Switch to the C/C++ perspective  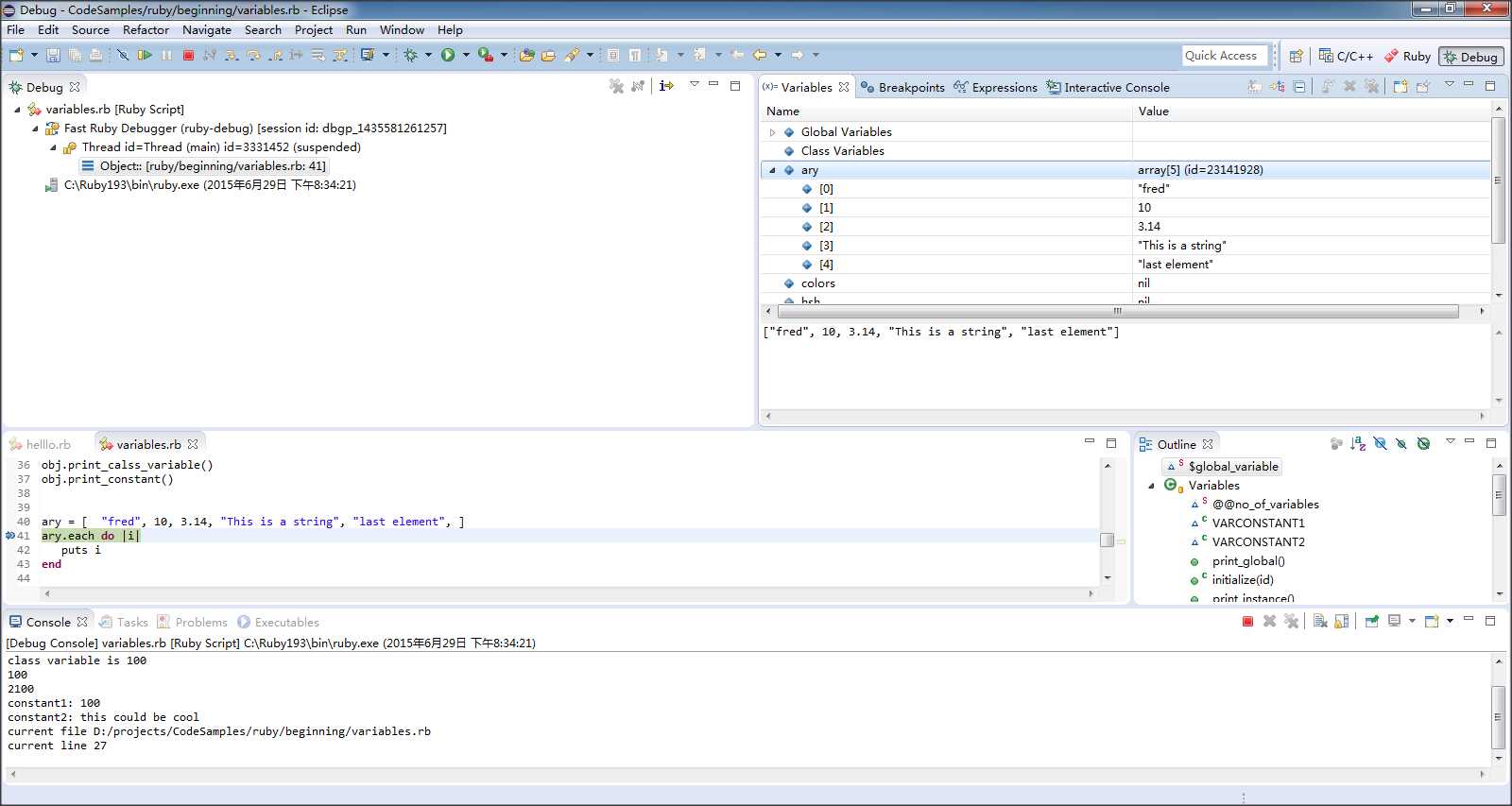click(x=1346, y=57)
